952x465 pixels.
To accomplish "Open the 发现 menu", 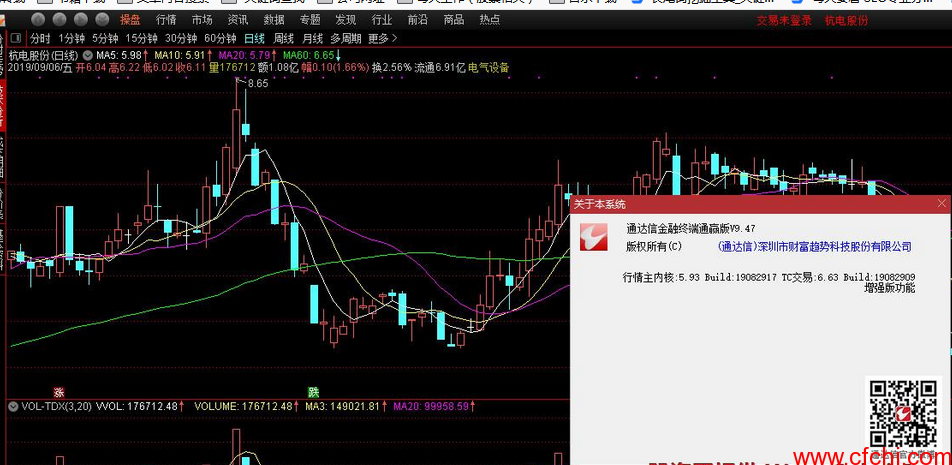I will 345,19.
